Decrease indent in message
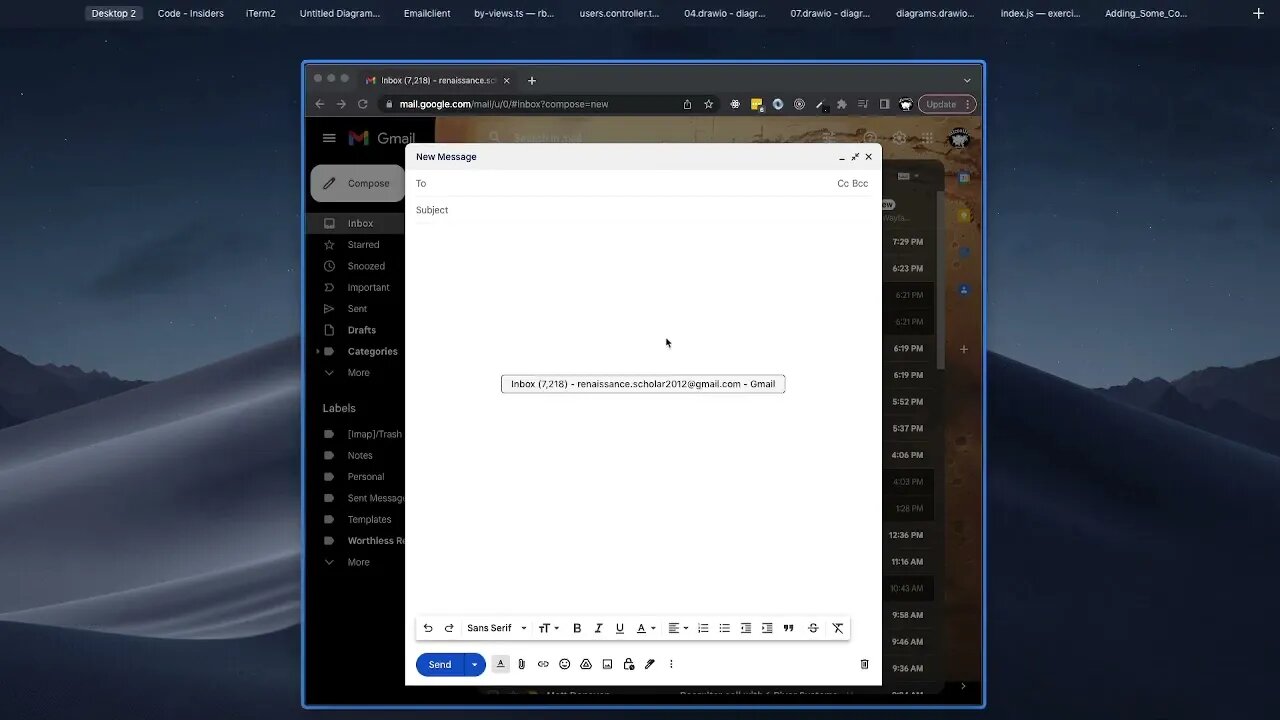Image resolution: width=1280 pixels, height=720 pixels. pyautogui.click(x=746, y=628)
